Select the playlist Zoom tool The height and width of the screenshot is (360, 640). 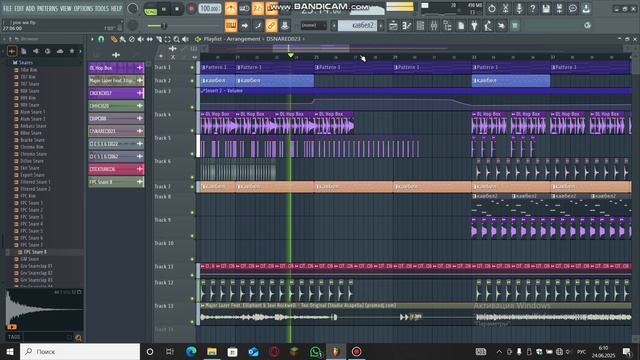[176, 39]
